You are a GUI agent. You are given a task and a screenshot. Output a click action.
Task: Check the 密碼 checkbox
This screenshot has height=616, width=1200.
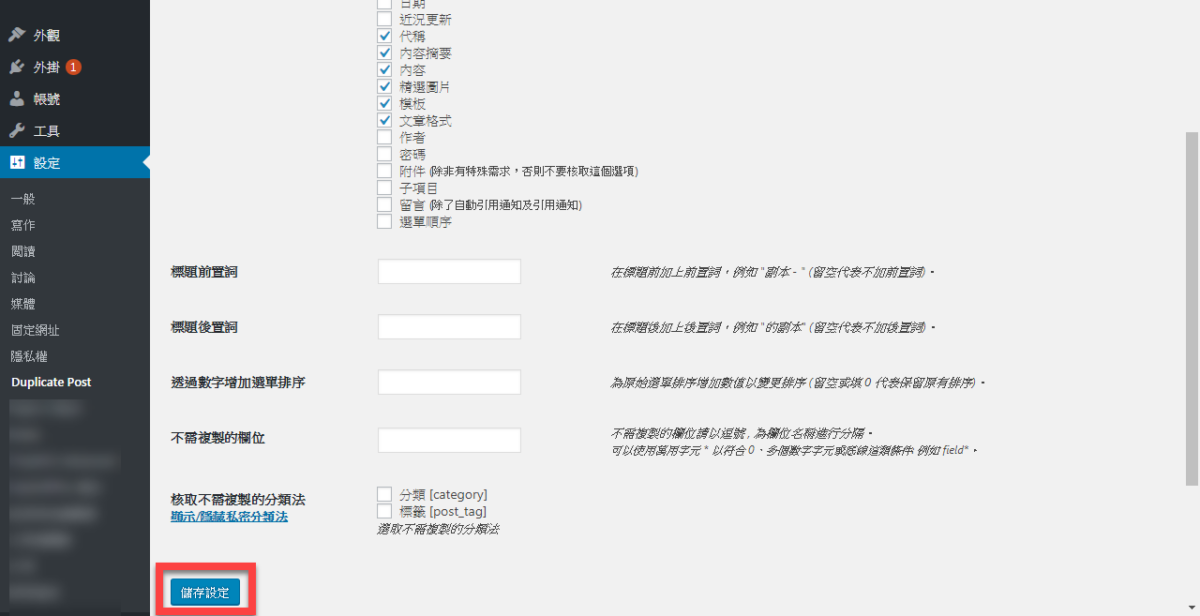384,155
